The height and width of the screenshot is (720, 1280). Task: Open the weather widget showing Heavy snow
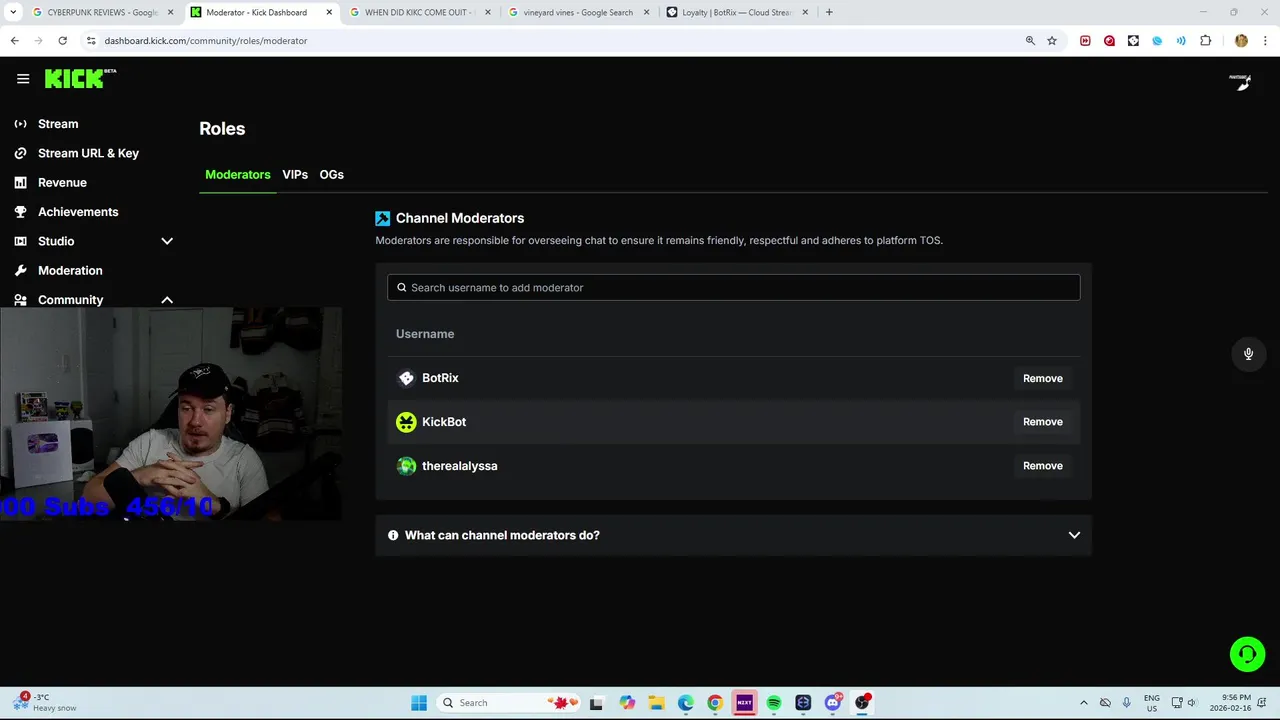tap(45, 703)
